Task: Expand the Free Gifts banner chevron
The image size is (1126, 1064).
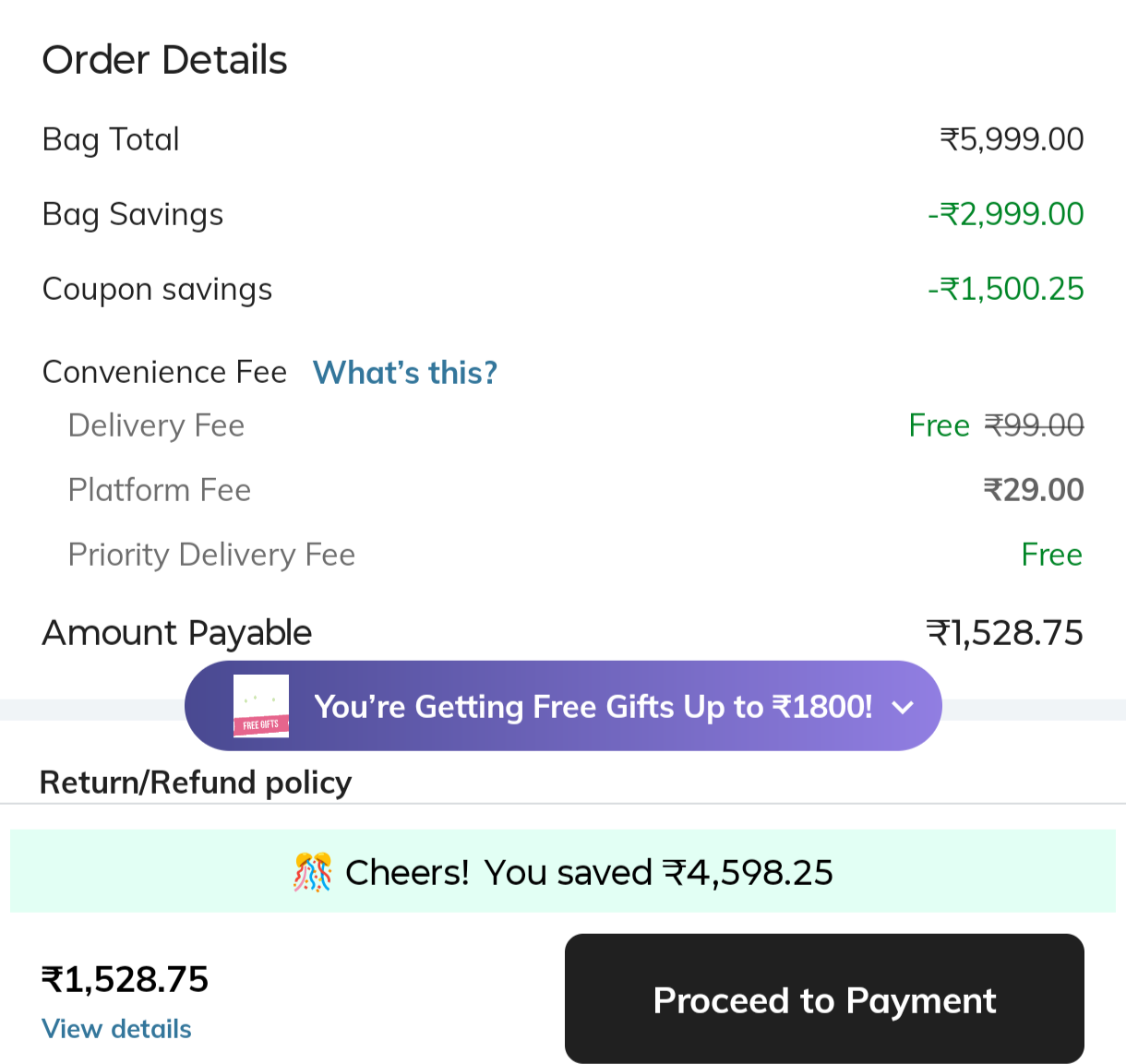Action: click(903, 707)
